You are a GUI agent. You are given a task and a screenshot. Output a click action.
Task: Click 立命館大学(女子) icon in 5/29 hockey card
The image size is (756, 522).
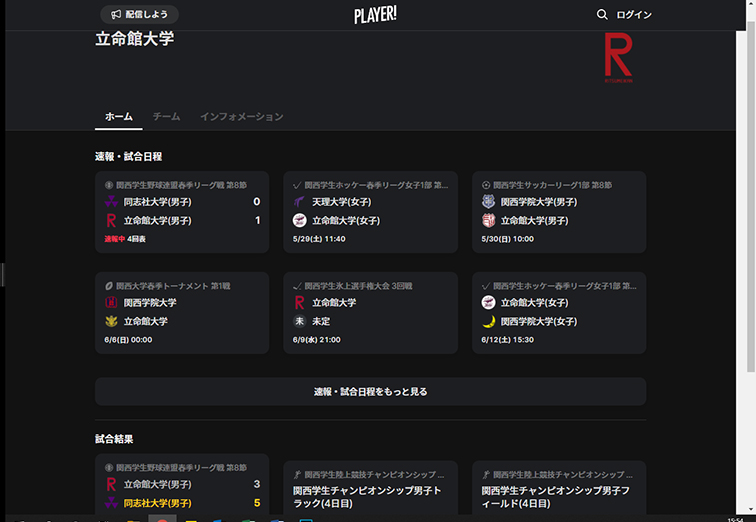(299, 220)
